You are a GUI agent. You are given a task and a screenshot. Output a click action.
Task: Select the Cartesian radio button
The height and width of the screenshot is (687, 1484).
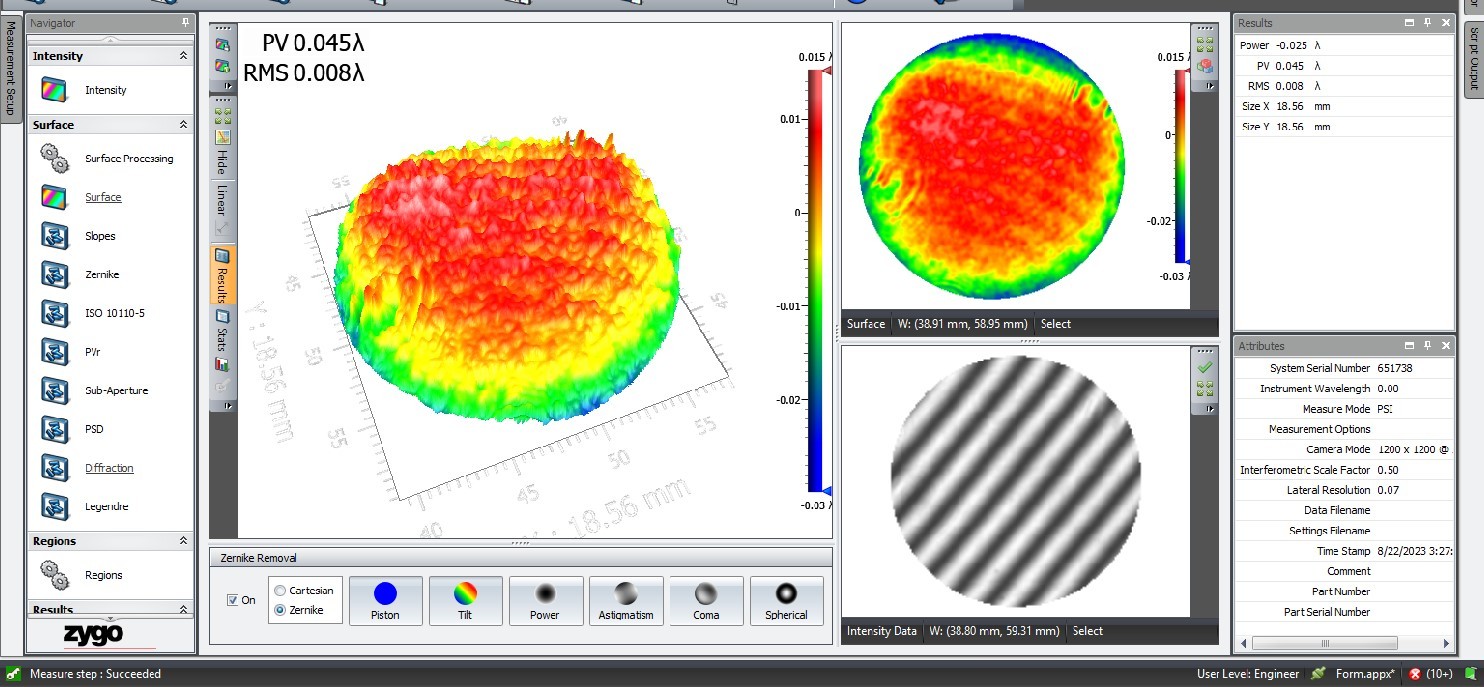click(x=280, y=590)
